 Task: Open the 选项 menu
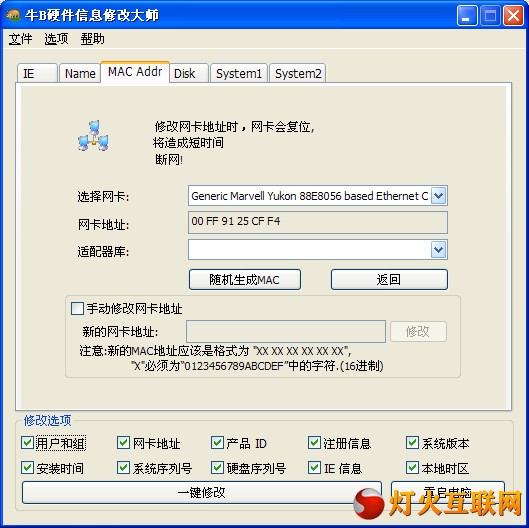click(x=56, y=39)
